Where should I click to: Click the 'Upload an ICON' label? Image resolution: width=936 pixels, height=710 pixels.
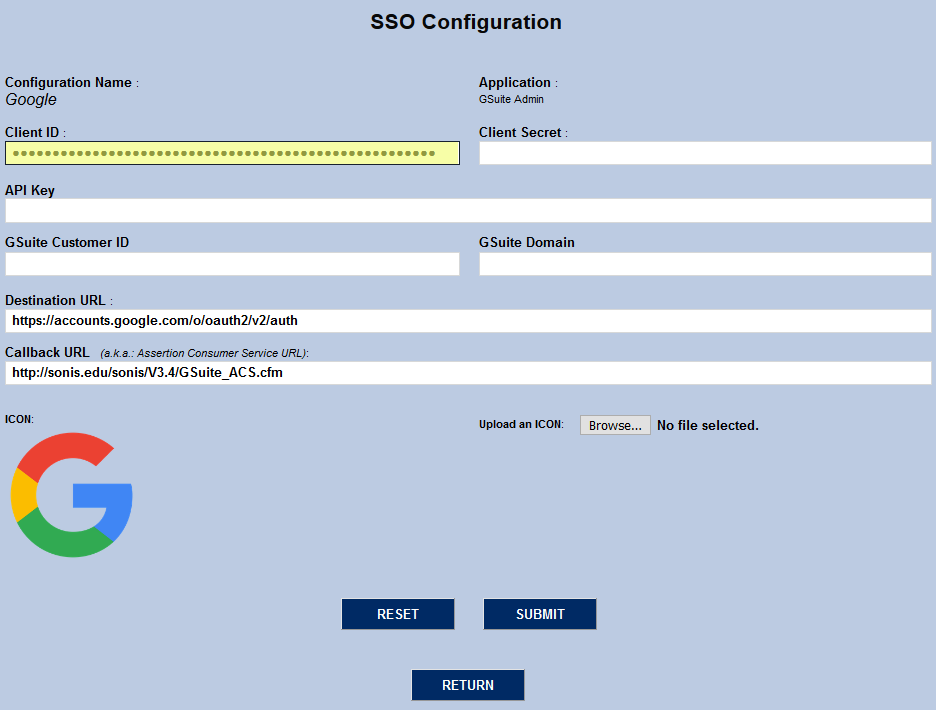pos(521,425)
